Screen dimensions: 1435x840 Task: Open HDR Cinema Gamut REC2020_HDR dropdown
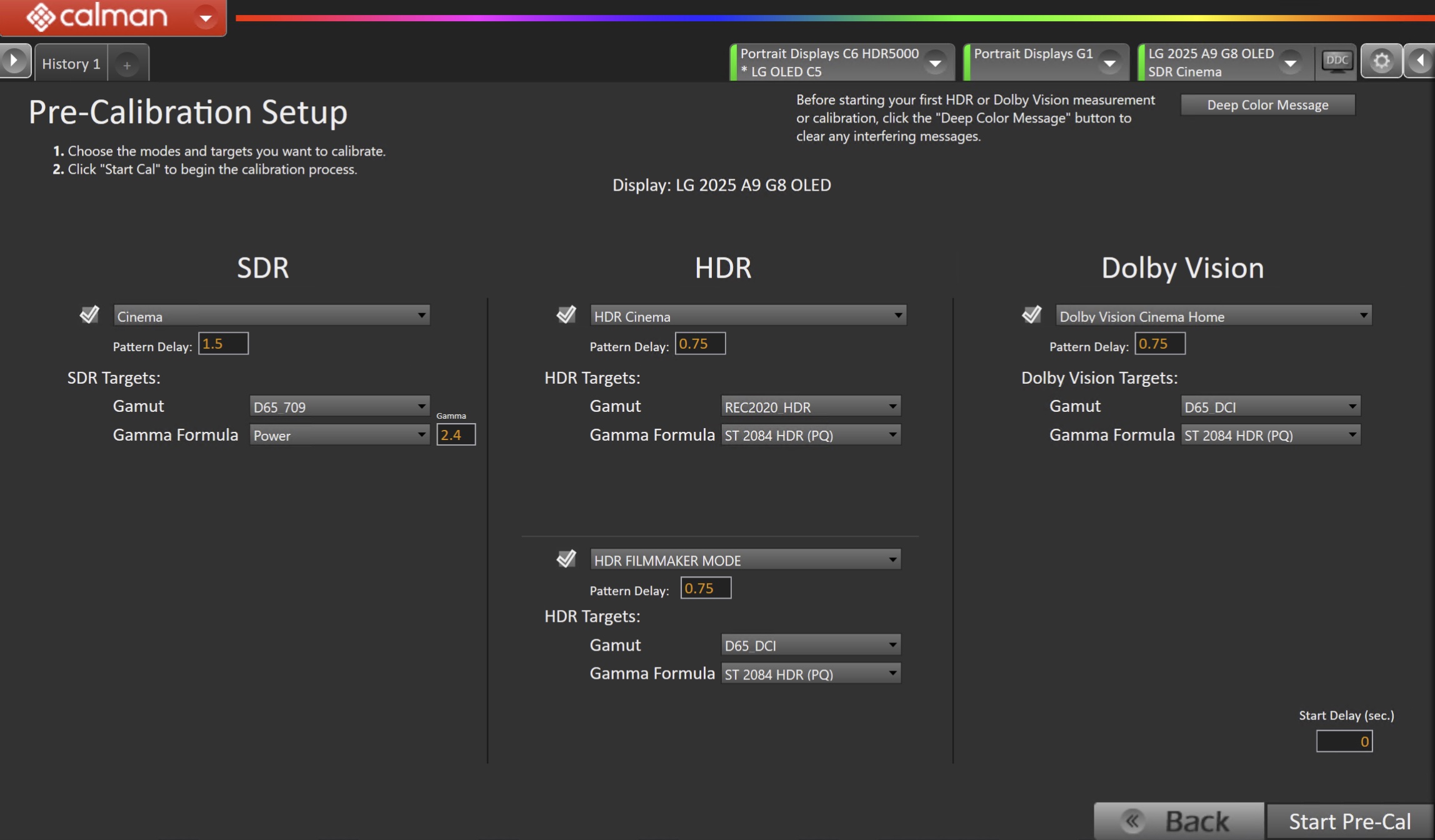pyautogui.click(x=811, y=407)
